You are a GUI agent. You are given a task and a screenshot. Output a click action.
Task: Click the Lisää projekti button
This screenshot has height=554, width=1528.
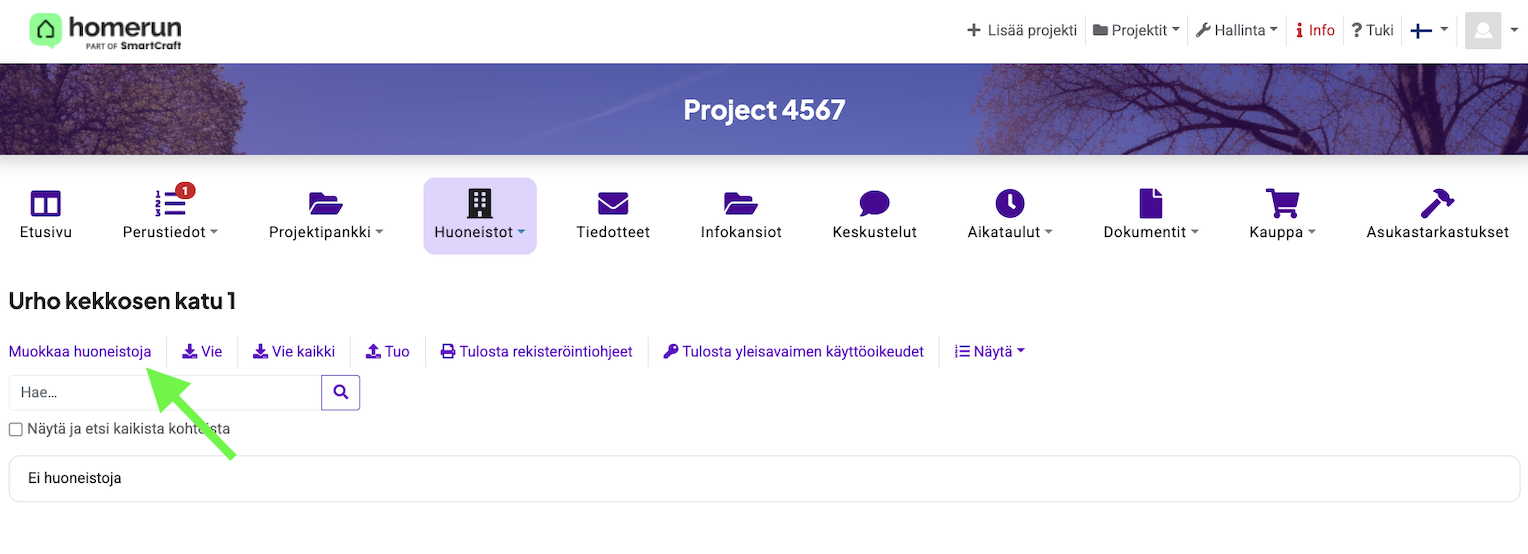click(x=1021, y=31)
